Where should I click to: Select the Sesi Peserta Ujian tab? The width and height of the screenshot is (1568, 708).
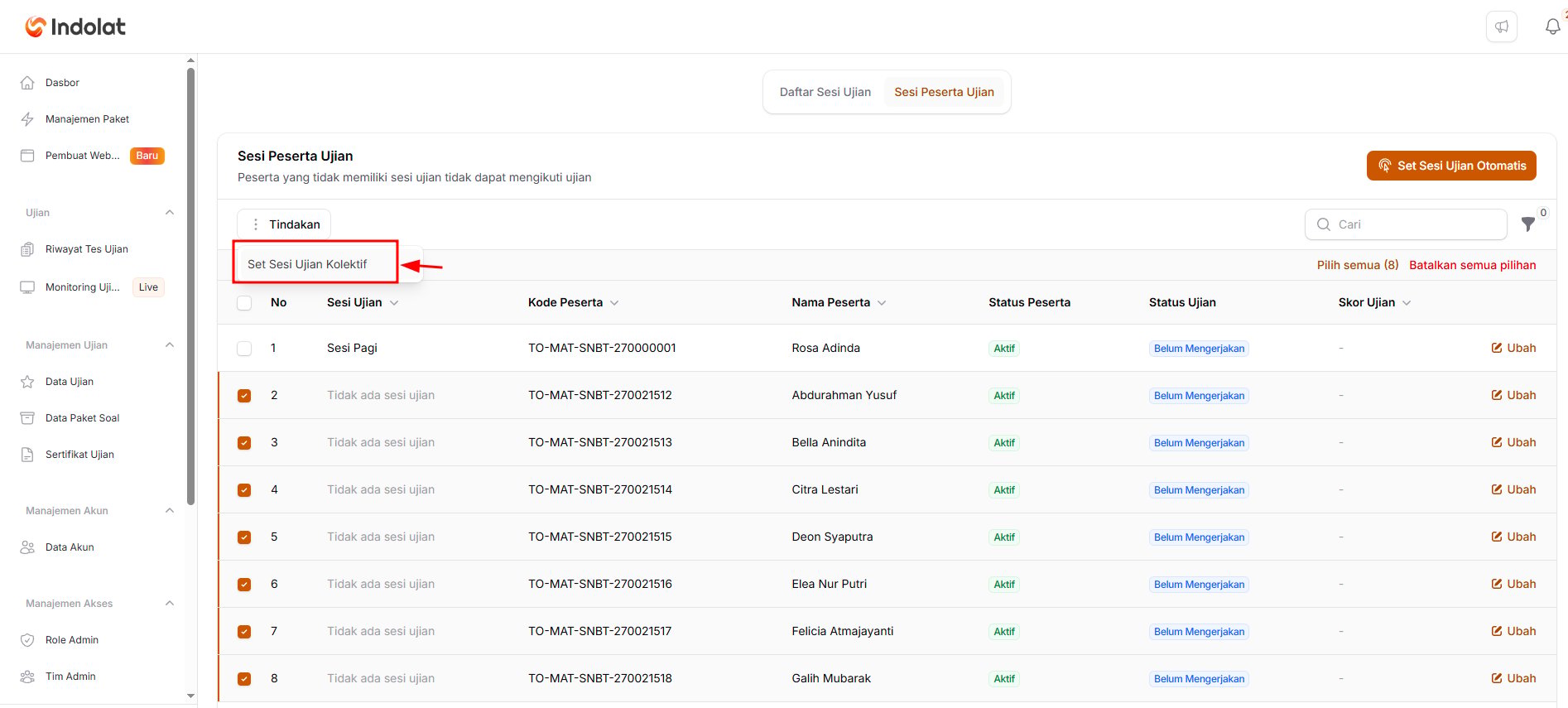point(944,92)
